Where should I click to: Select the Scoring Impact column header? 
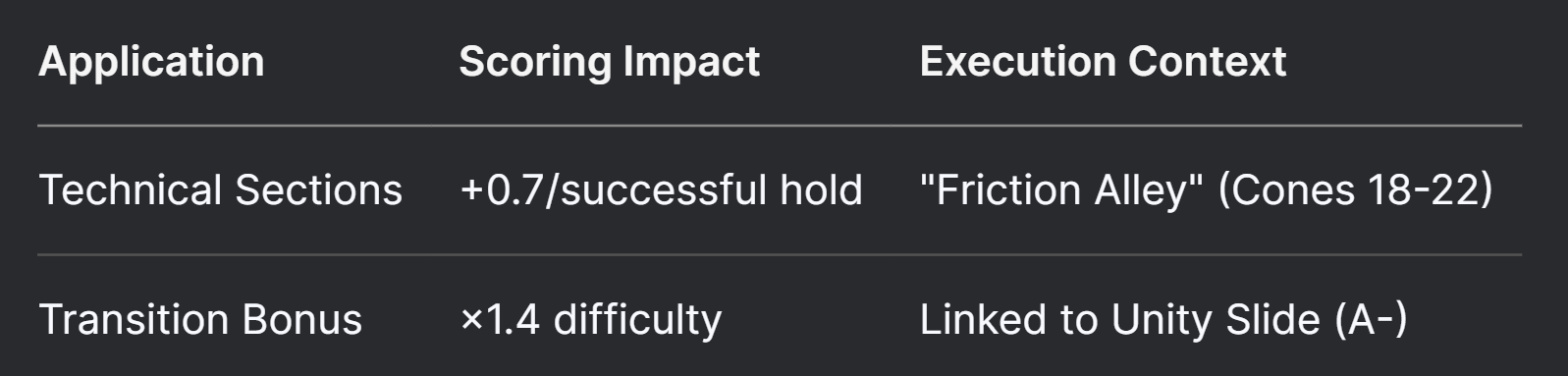click(x=609, y=62)
